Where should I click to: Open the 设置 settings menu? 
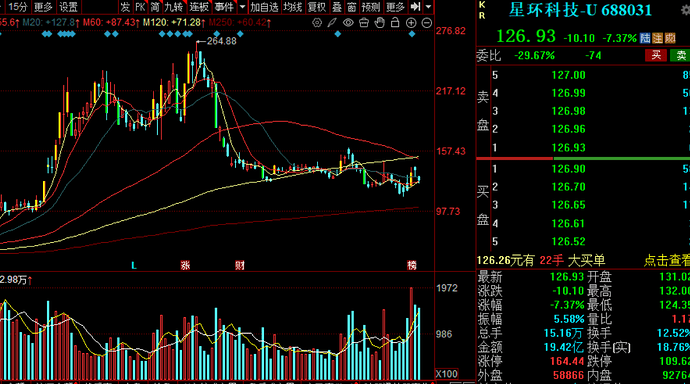point(68,7)
